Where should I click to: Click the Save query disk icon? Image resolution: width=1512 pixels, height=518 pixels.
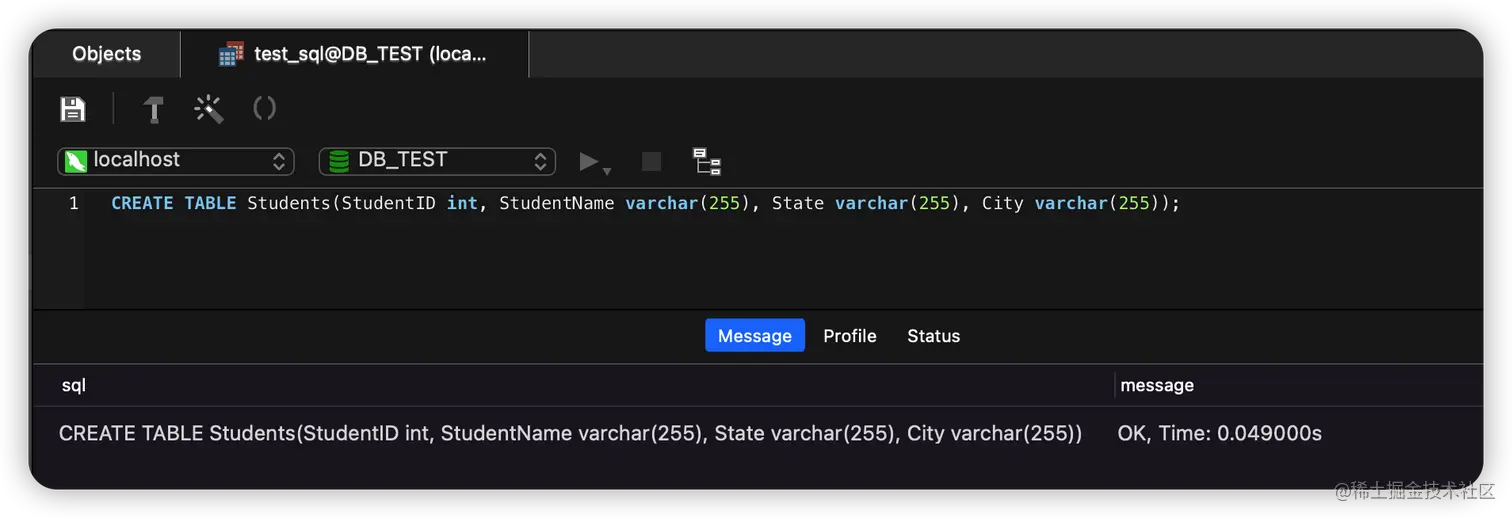73,109
